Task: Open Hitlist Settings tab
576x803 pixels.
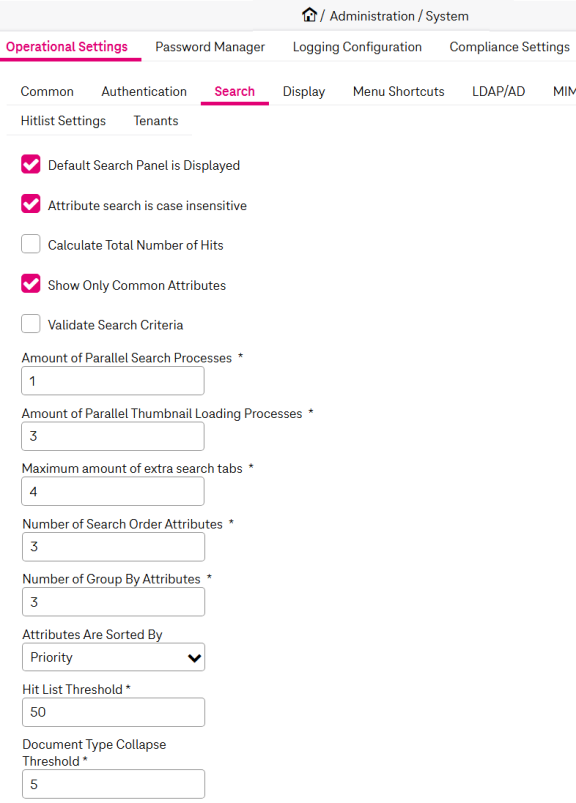Action: [x=63, y=121]
